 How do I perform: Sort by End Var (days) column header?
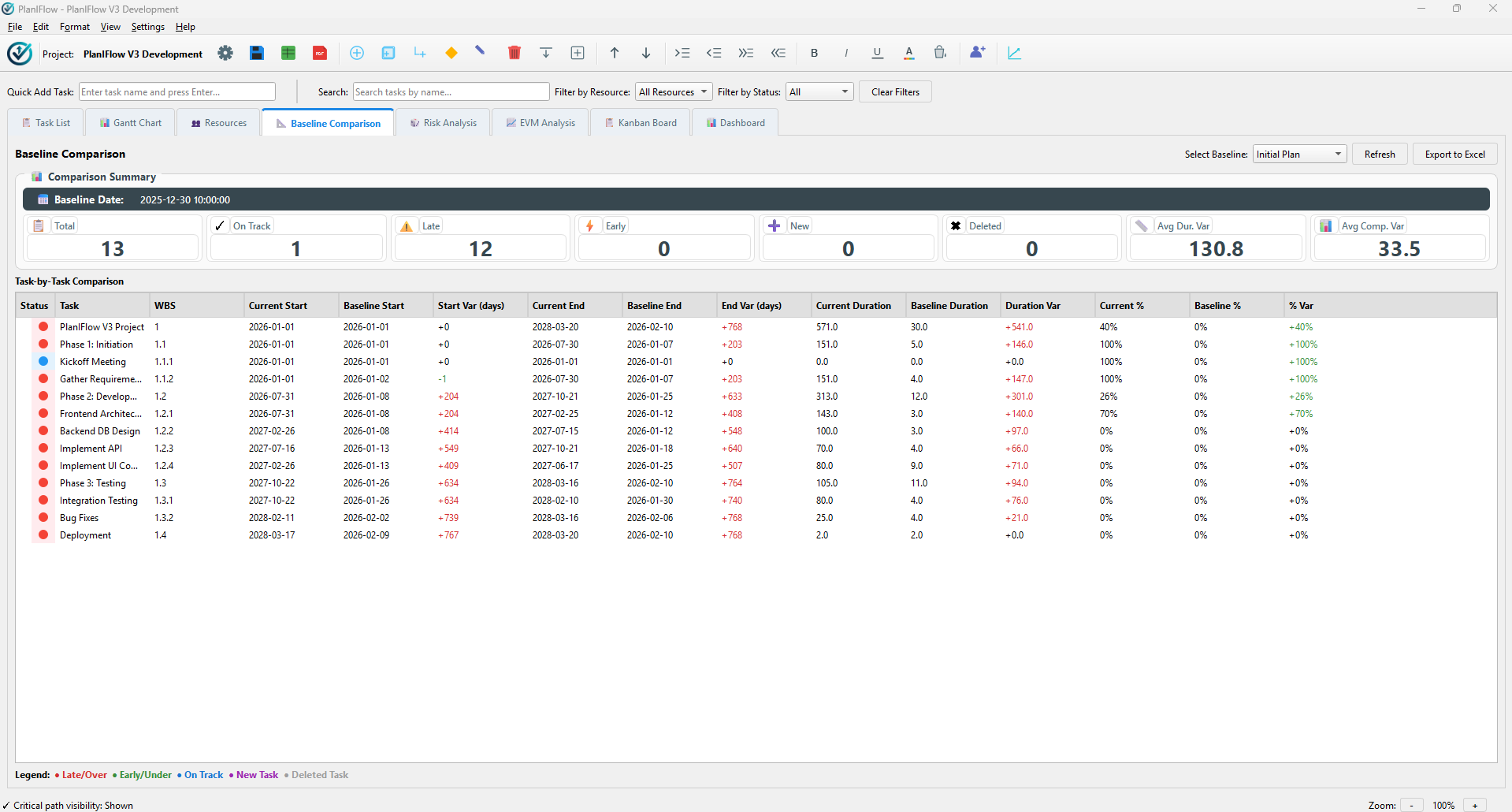tap(763, 306)
